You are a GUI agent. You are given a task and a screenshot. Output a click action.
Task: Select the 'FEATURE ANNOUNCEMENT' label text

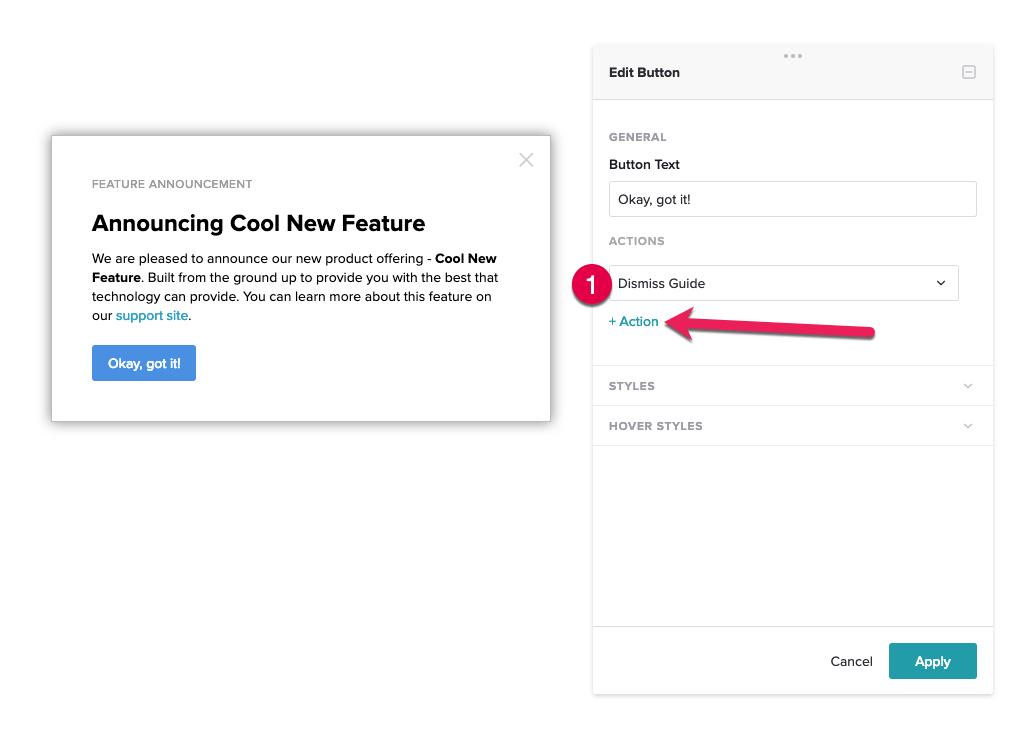(172, 185)
